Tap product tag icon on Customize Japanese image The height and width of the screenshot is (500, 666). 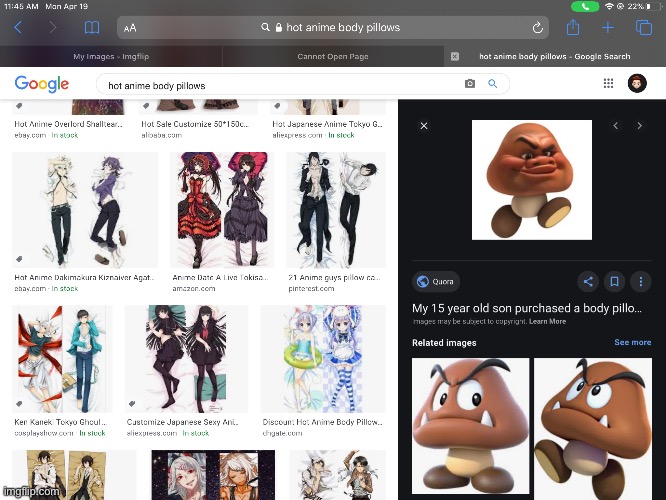132,404
